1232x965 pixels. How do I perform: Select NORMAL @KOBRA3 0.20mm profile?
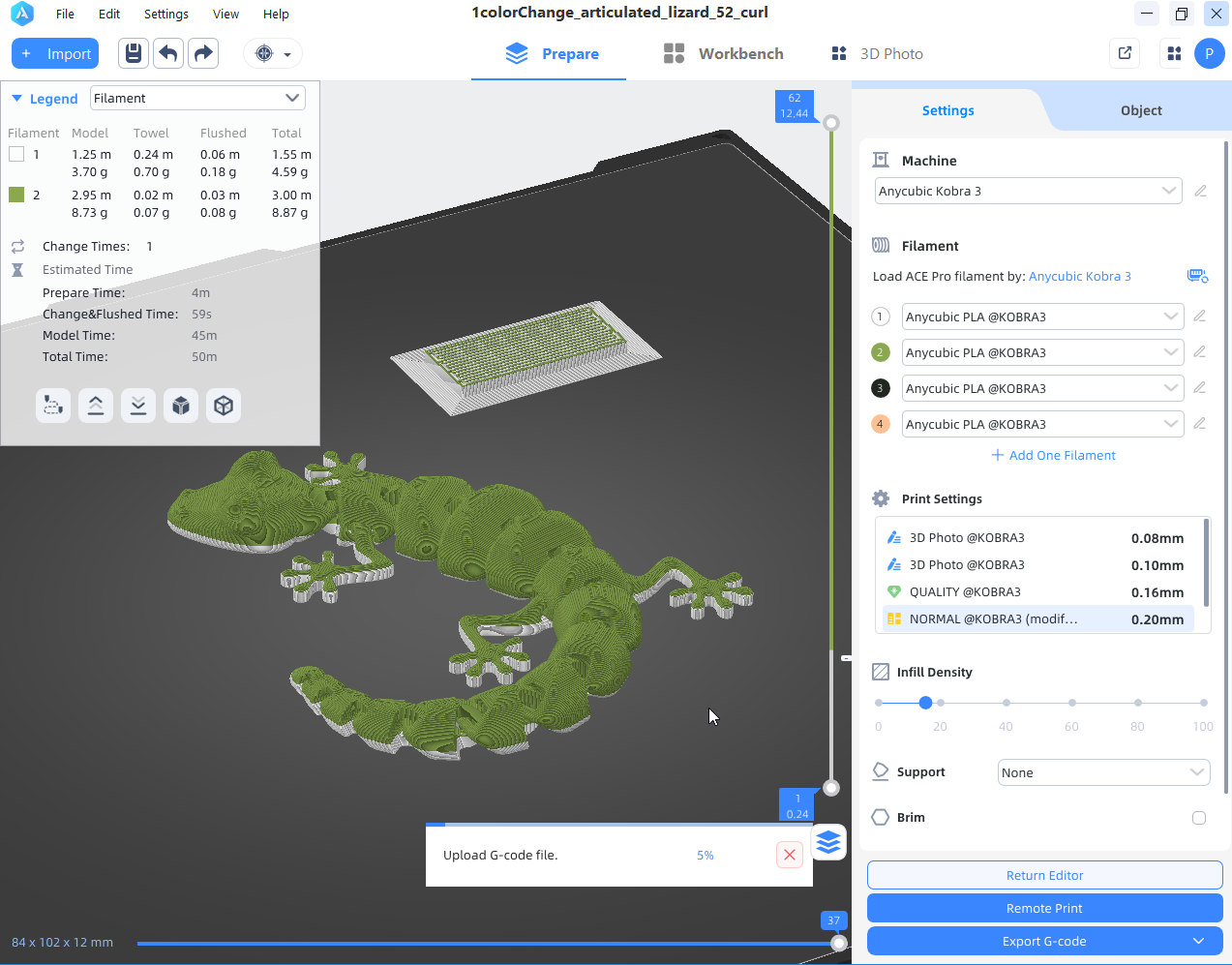(x=1037, y=619)
